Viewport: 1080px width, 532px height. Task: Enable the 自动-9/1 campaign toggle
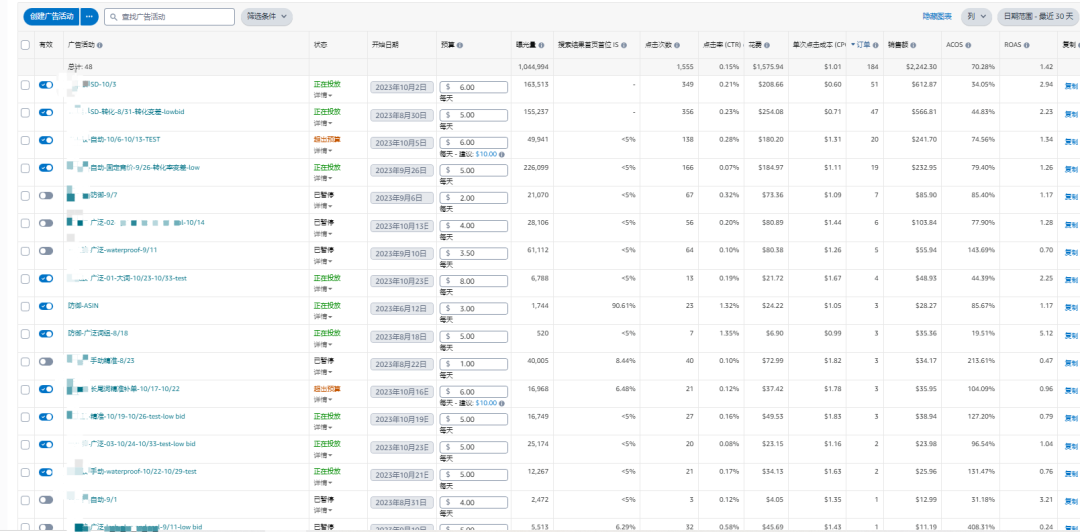(x=46, y=499)
